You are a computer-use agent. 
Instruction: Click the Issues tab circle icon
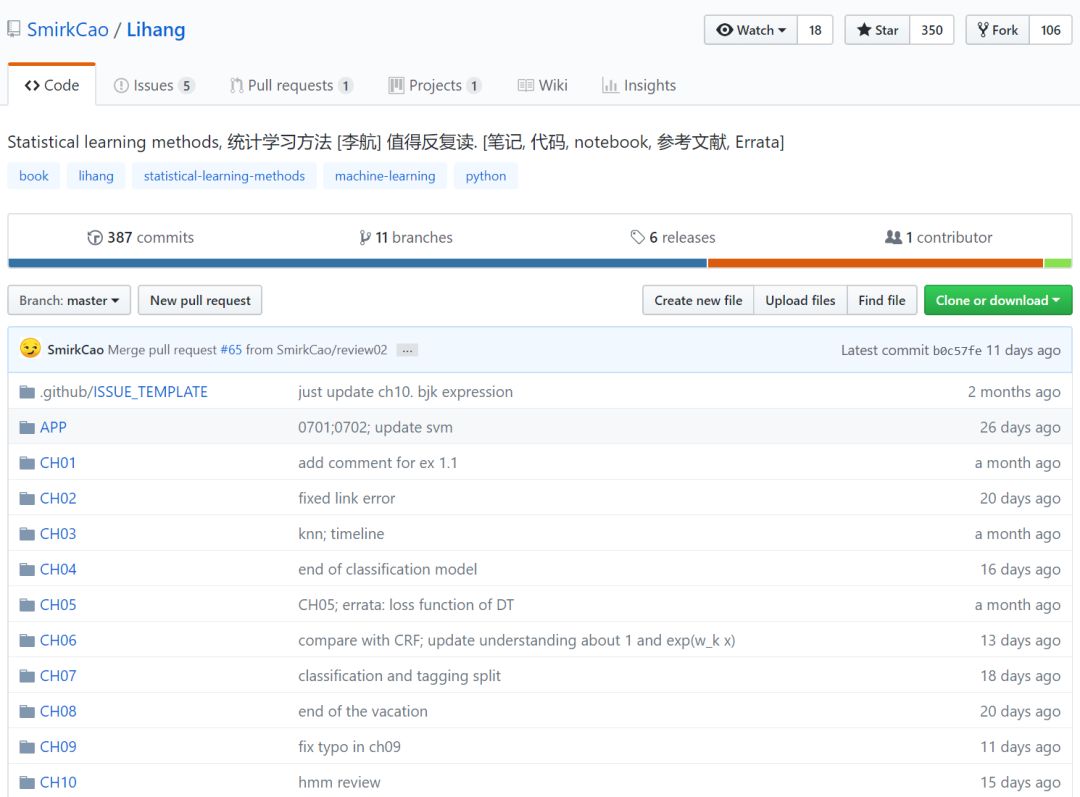[x=121, y=85]
